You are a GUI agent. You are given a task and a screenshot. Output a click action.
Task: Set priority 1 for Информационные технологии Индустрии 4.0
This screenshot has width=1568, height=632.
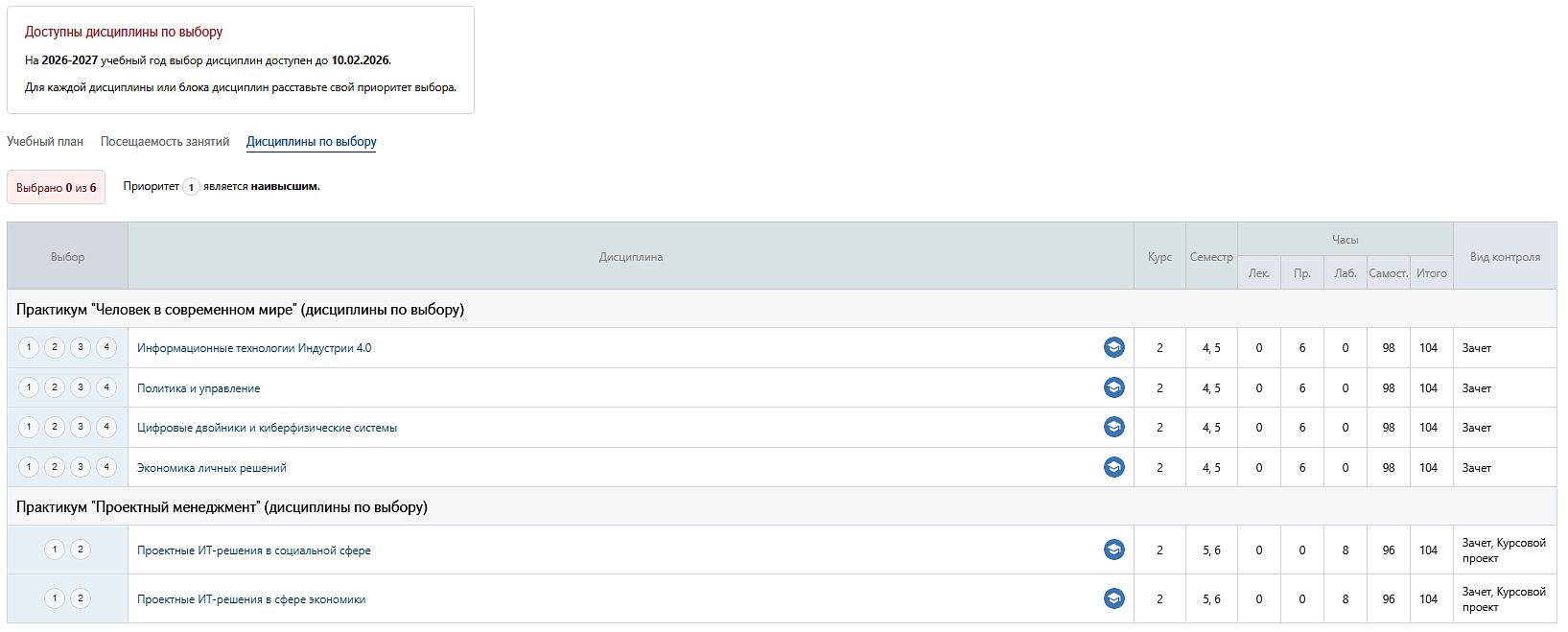pyautogui.click(x=29, y=347)
